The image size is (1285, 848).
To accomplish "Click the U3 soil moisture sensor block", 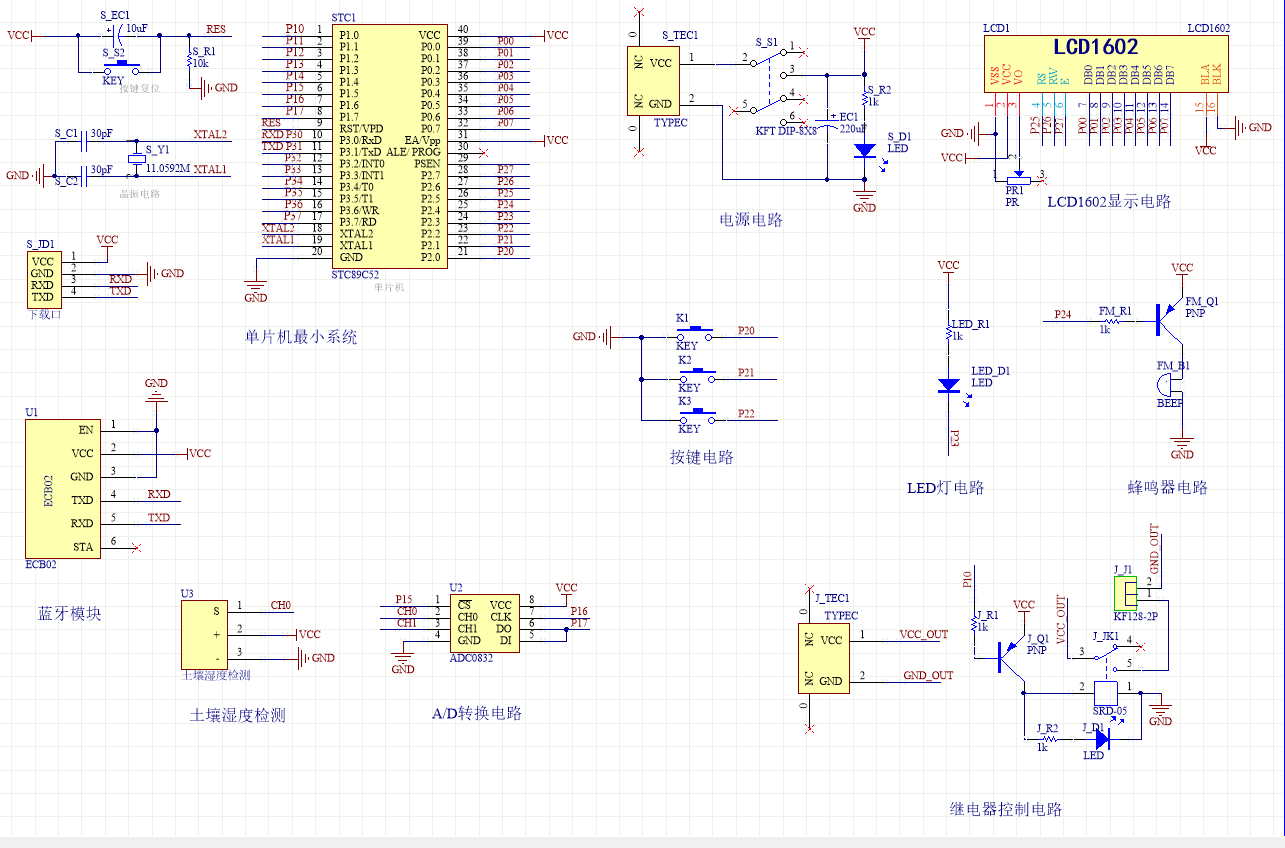I will coord(202,634).
